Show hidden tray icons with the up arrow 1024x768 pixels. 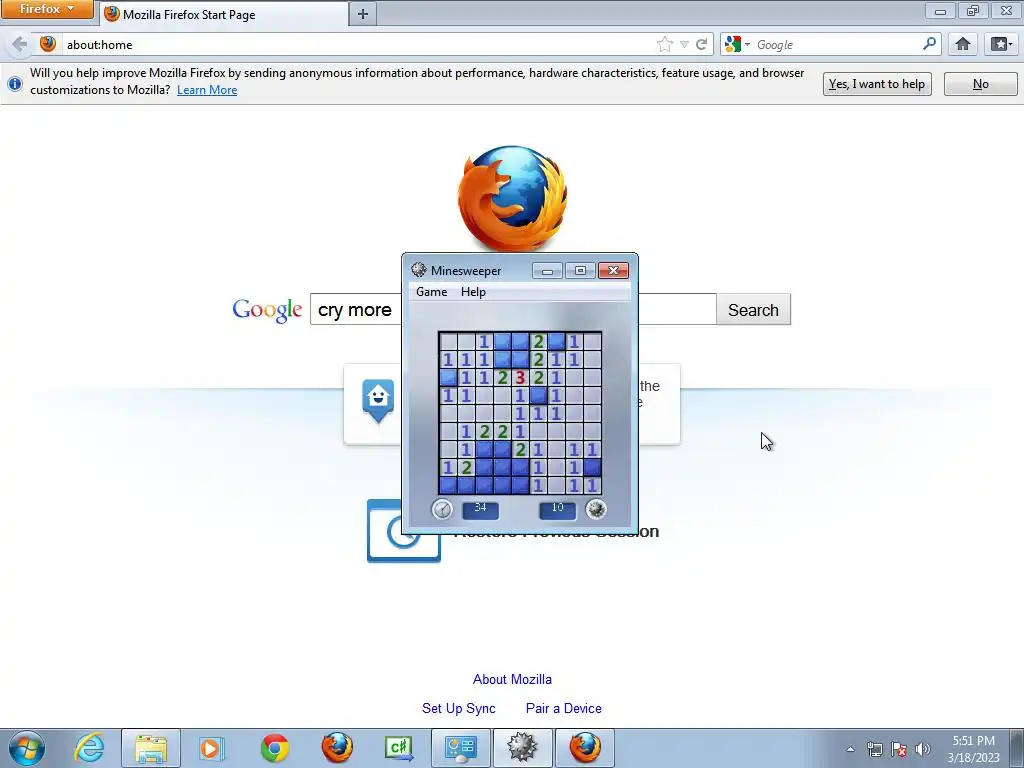[x=850, y=749]
